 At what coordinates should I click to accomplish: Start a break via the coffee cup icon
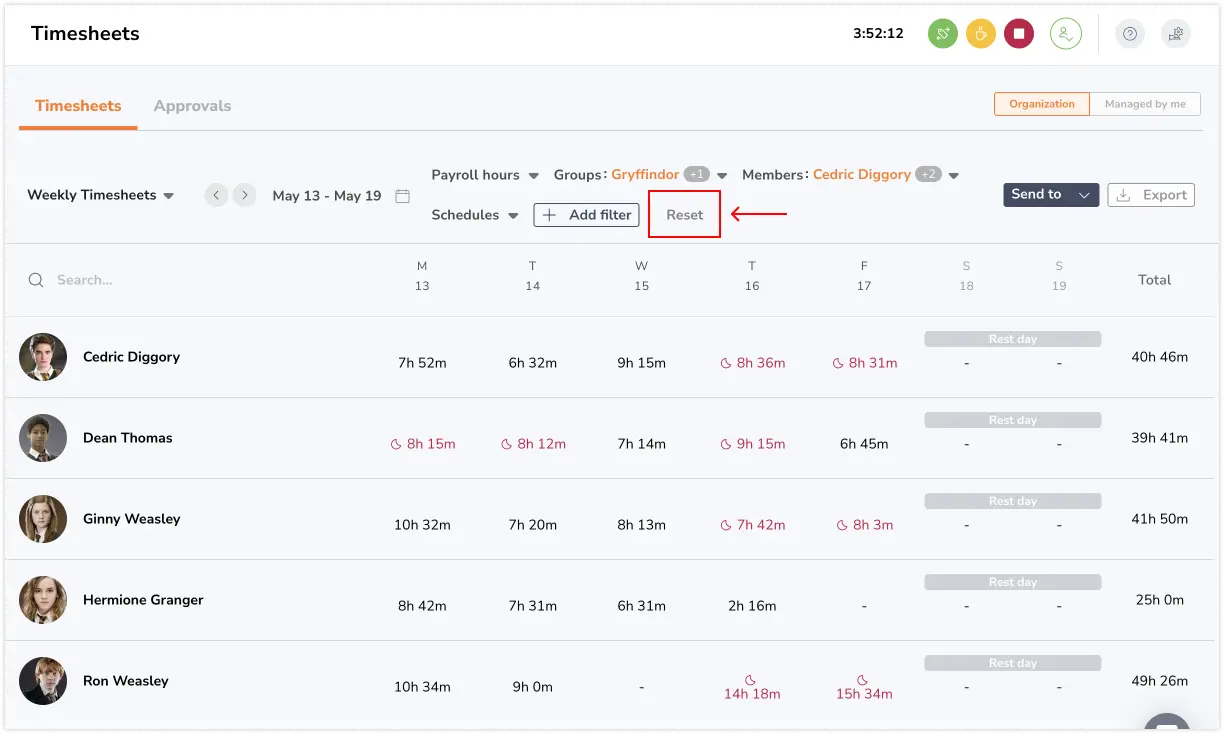980,33
